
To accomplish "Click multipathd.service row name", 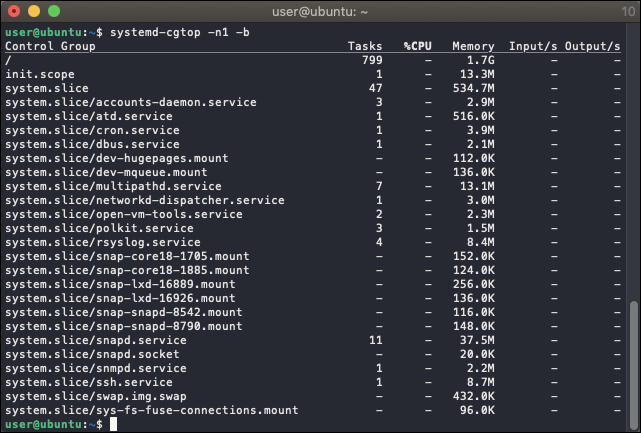I will (113, 186).
